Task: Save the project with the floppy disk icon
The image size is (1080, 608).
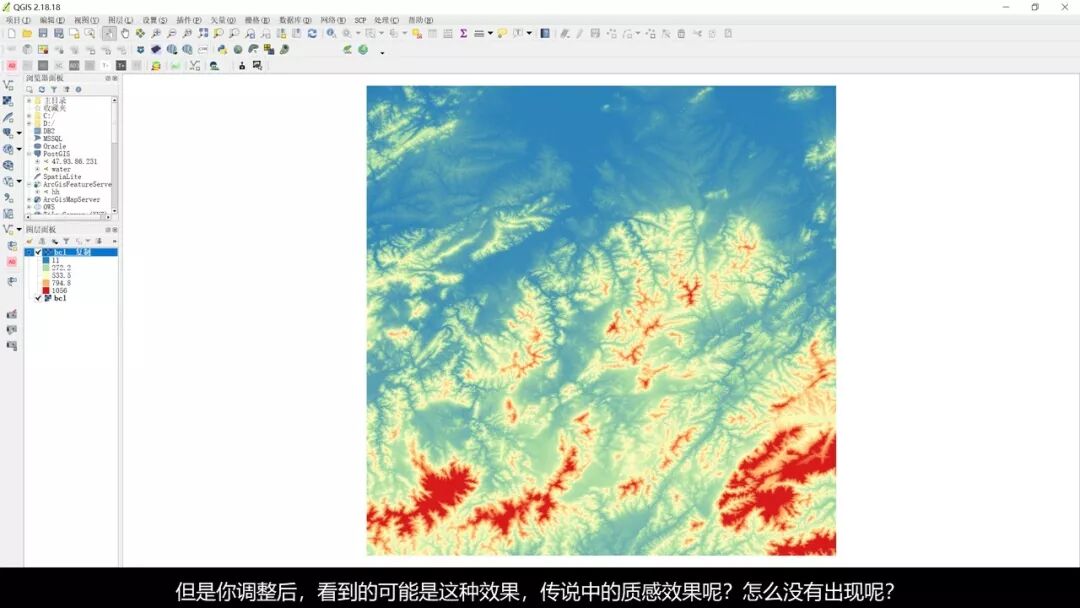Action: coord(43,33)
